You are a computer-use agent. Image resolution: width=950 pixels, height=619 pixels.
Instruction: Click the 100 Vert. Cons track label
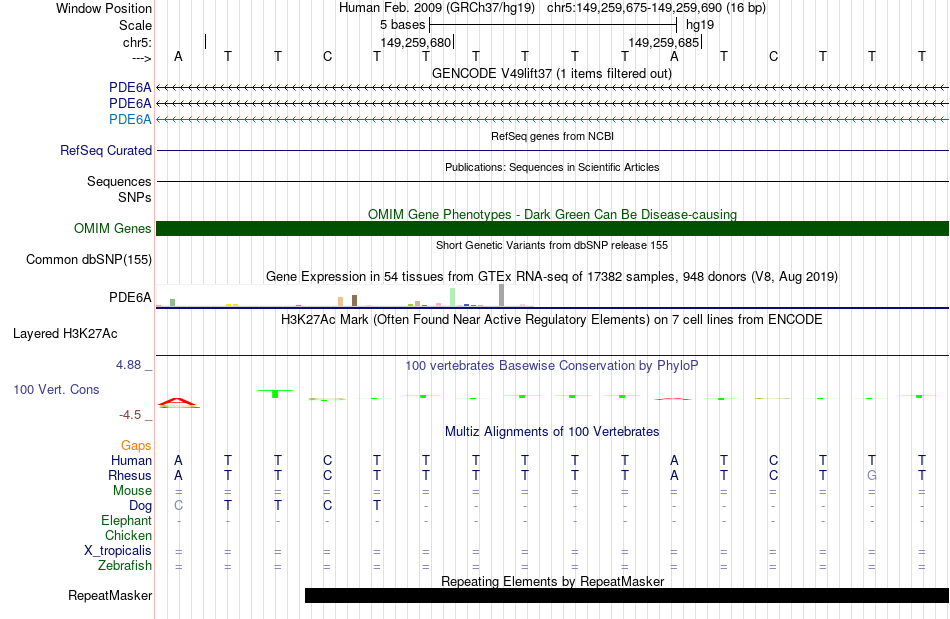56,389
